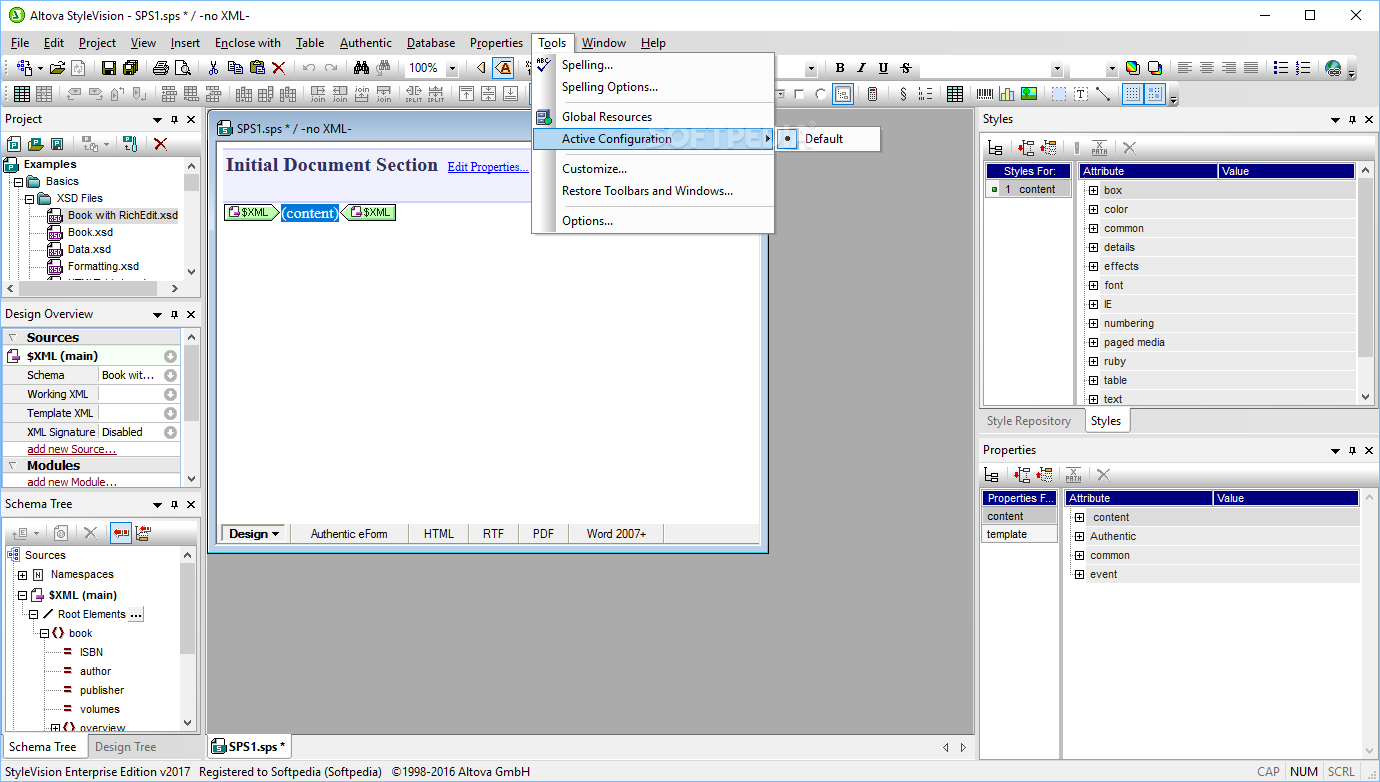This screenshot has width=1380, height=782.
Task: Save the design with floppy icon
Action: pyautogui.click(x=109, y=68)
